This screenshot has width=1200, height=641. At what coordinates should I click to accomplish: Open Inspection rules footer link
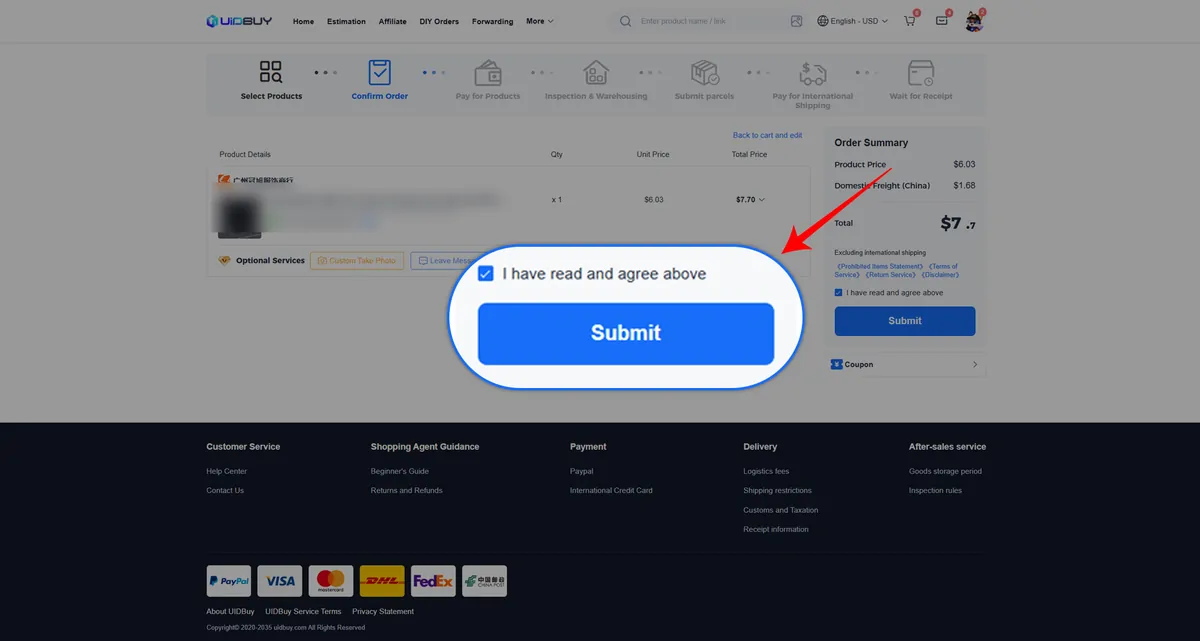click(x=935, y=490)
